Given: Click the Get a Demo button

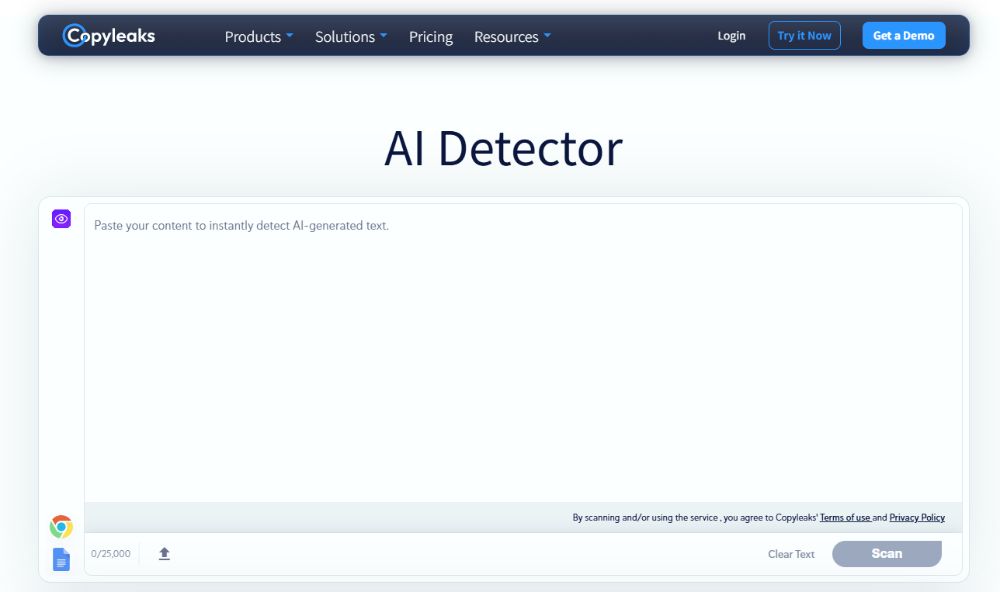Looking at the screenshot, I should [903, 35].
